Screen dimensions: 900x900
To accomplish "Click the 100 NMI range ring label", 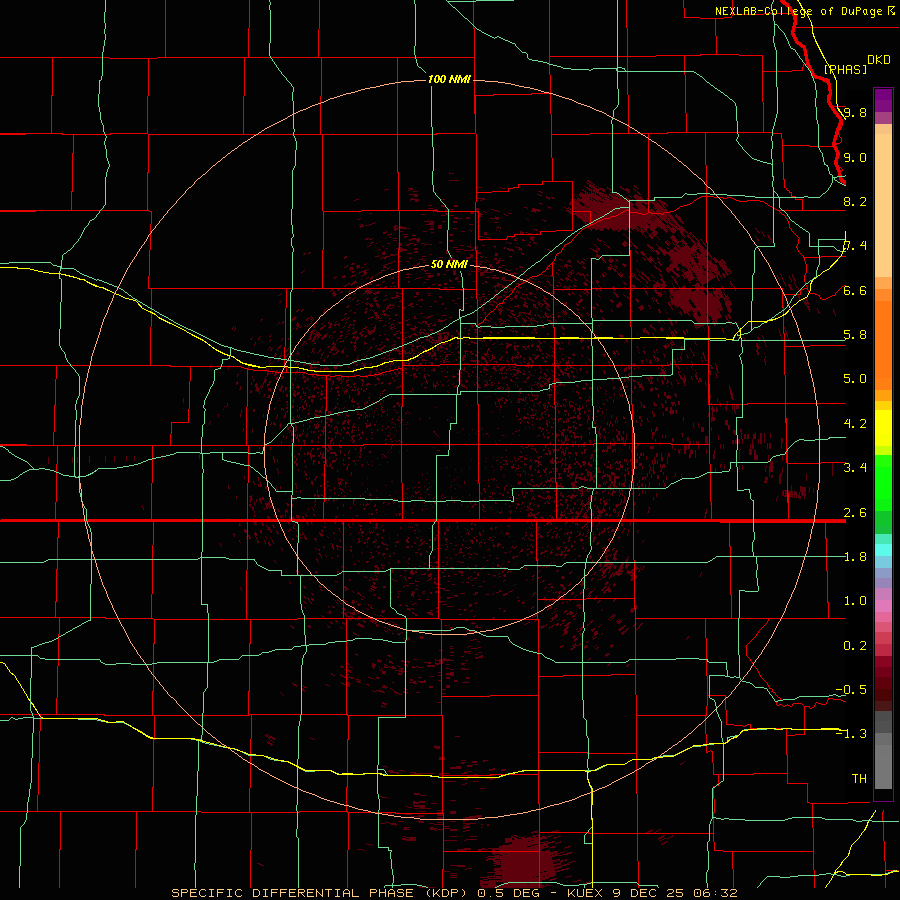I will click(x=449, y=79).
